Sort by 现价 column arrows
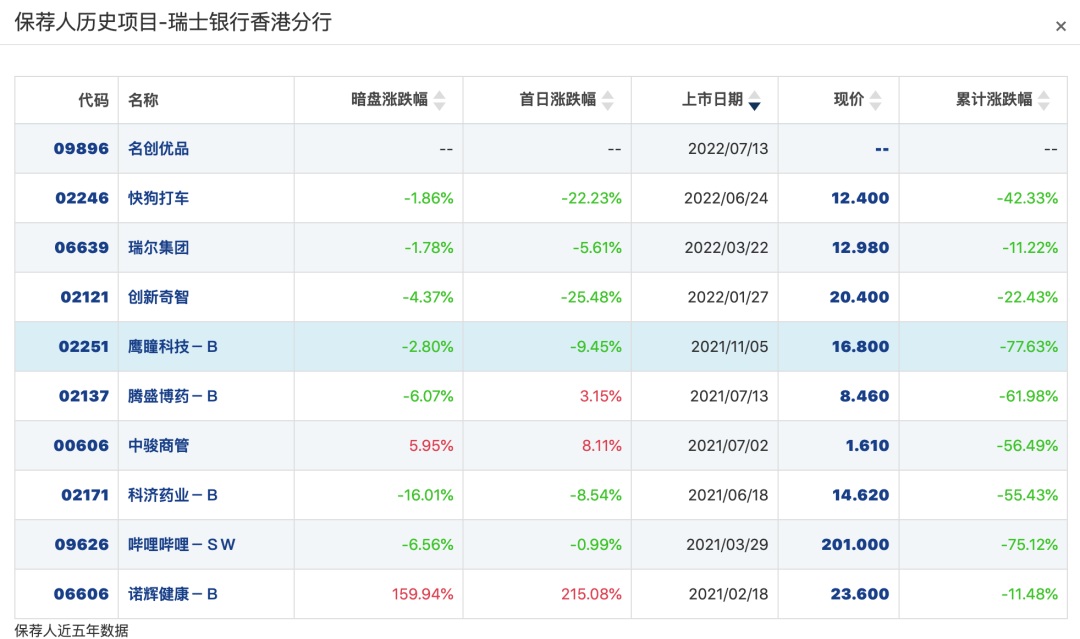 [875, 101]
